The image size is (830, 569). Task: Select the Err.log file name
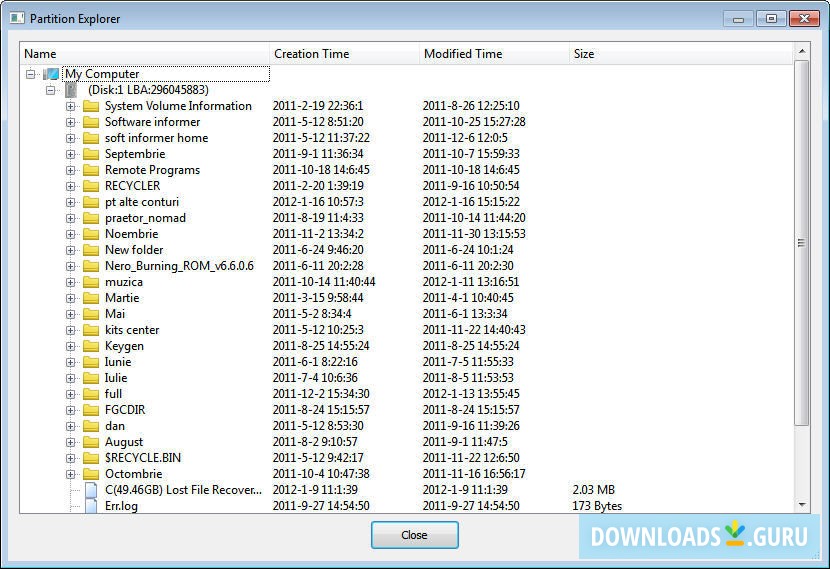click(x=121, y=506)
